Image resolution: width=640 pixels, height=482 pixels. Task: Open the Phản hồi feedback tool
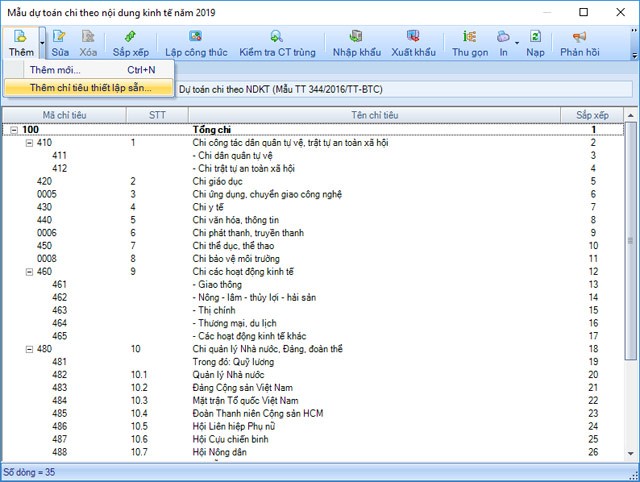click(580, 37)
